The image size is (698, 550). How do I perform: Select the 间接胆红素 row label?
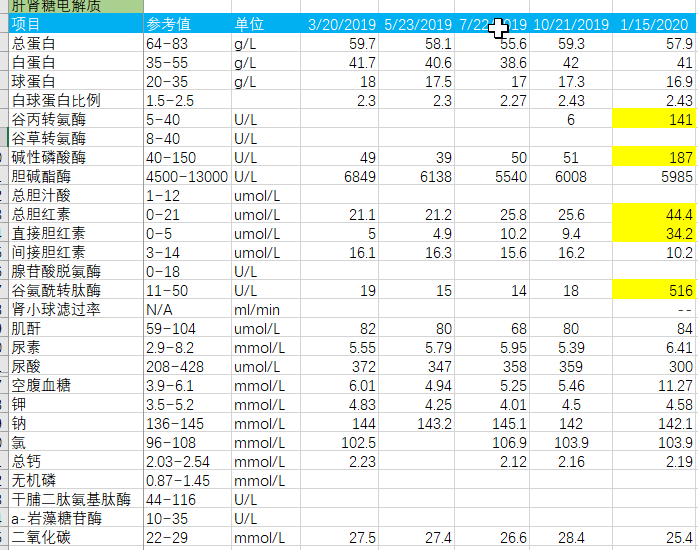click(x=49, y=252)
